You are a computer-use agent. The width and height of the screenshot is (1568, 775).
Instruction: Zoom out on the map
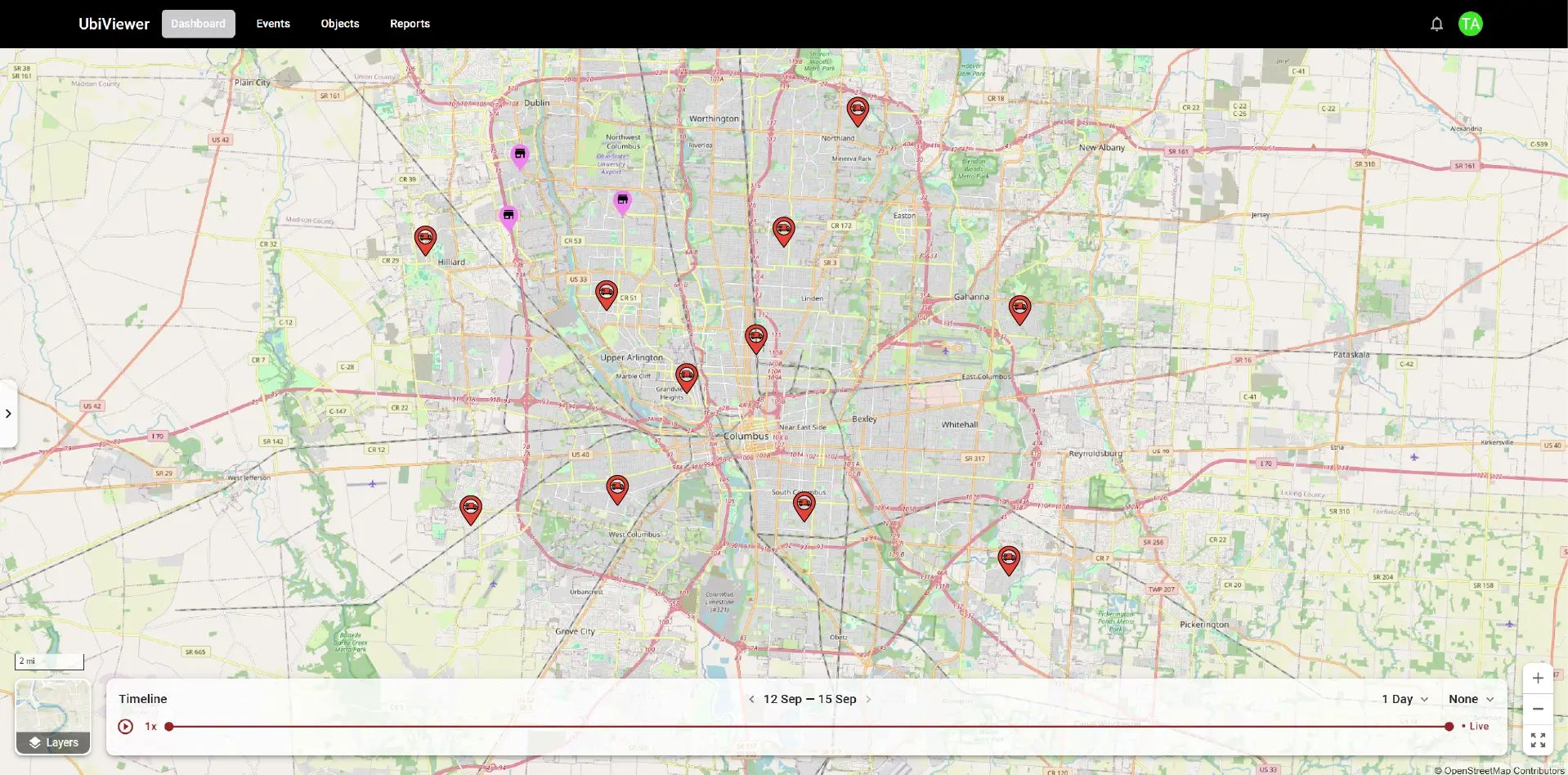click(x=1538, y=709)
